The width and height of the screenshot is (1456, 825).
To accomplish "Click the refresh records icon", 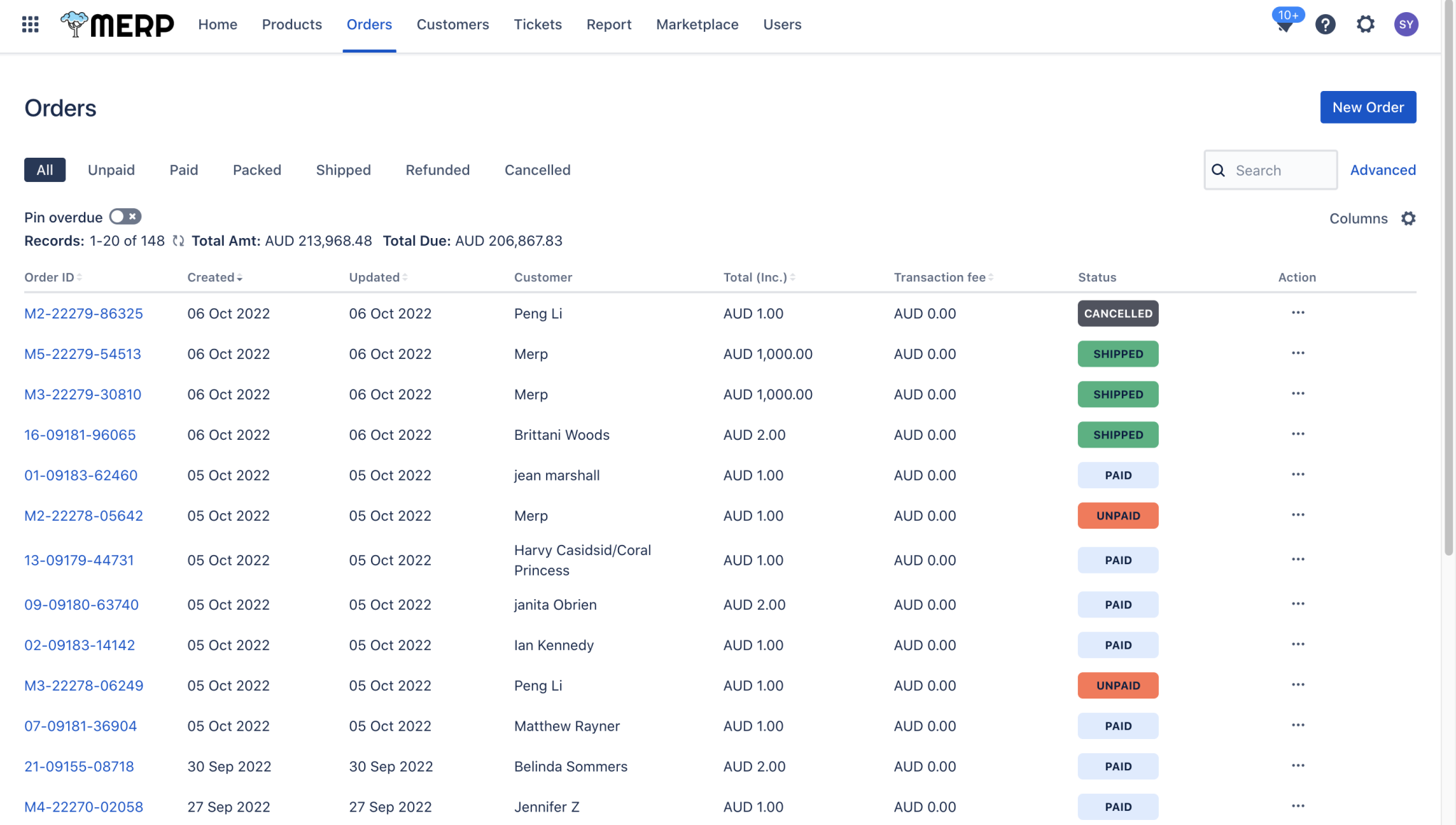I will click(x=178, y=241).
